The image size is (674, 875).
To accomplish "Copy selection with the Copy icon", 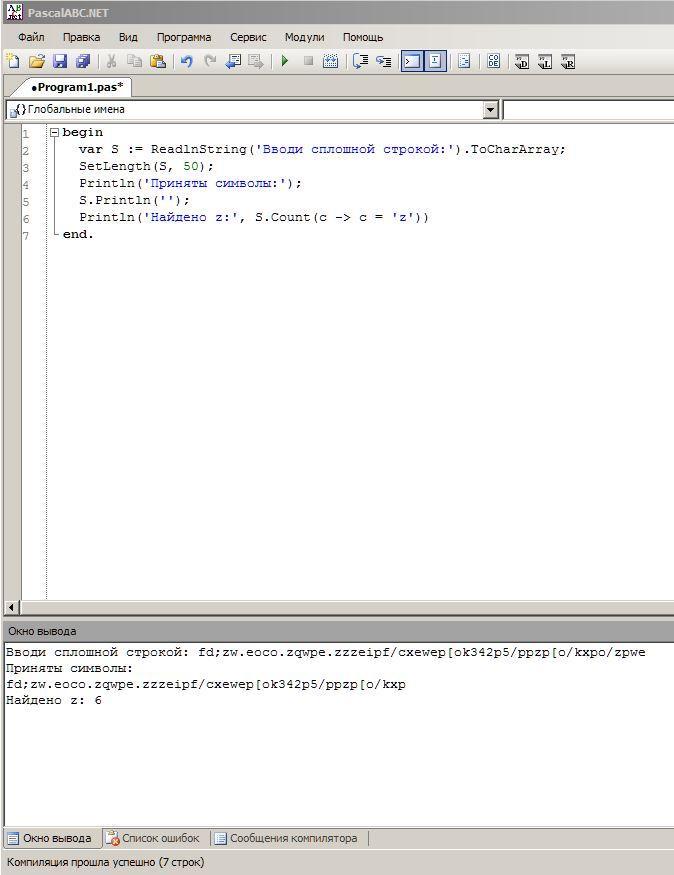I will pyautogui.click(x=134, y=61).
